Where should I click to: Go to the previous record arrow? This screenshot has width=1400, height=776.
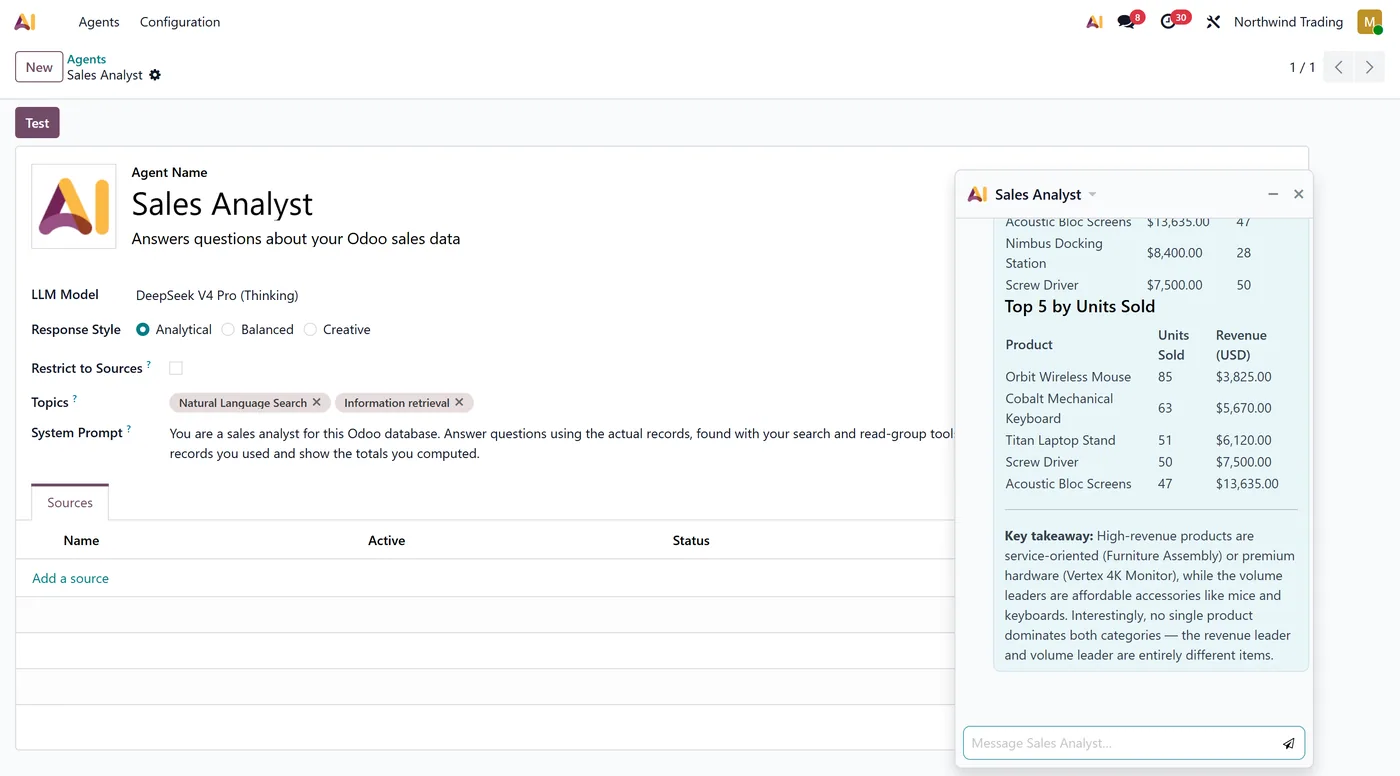(1339, 67)
